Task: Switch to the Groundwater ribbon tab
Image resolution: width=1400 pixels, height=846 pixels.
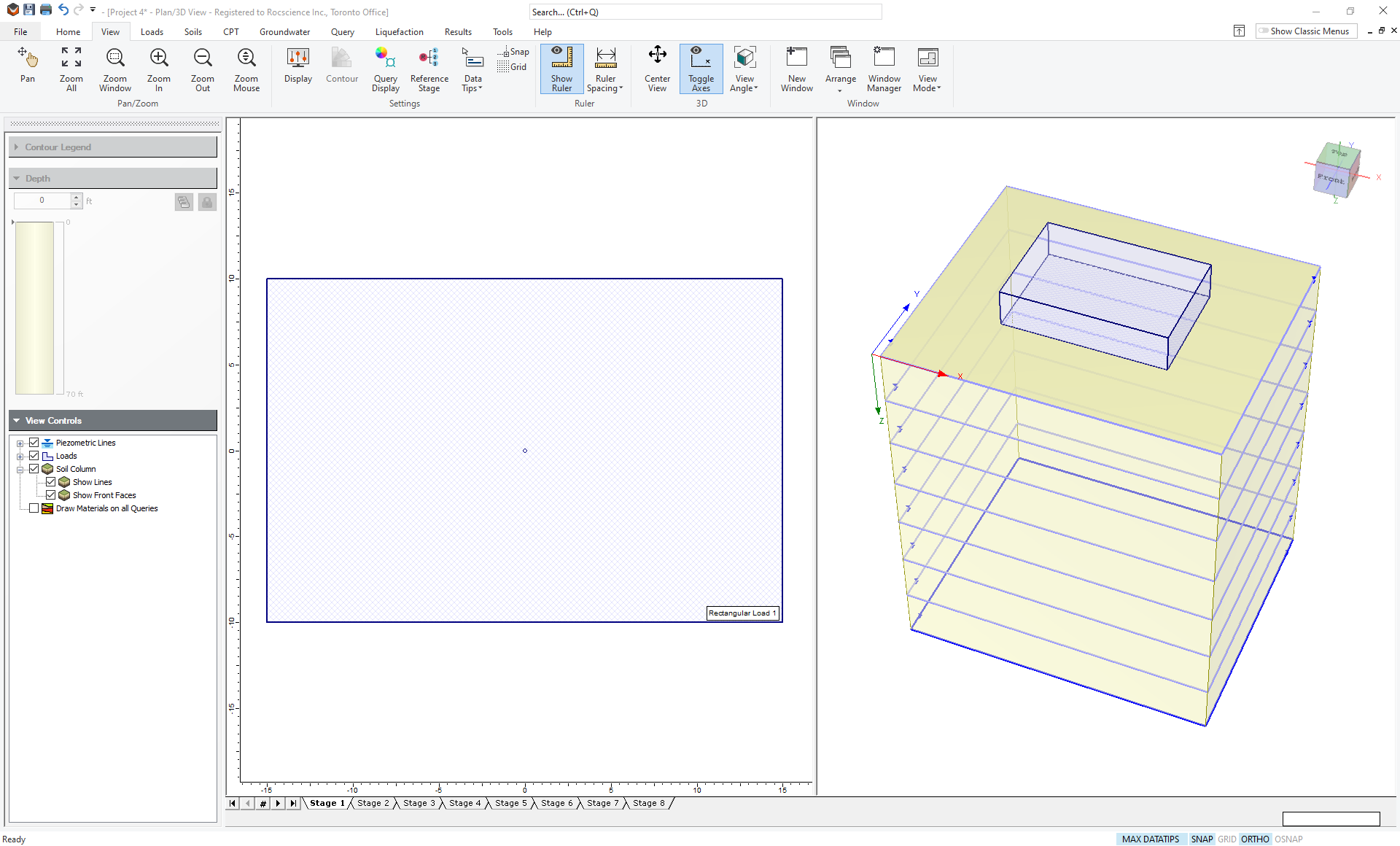Action: (284, 31)
